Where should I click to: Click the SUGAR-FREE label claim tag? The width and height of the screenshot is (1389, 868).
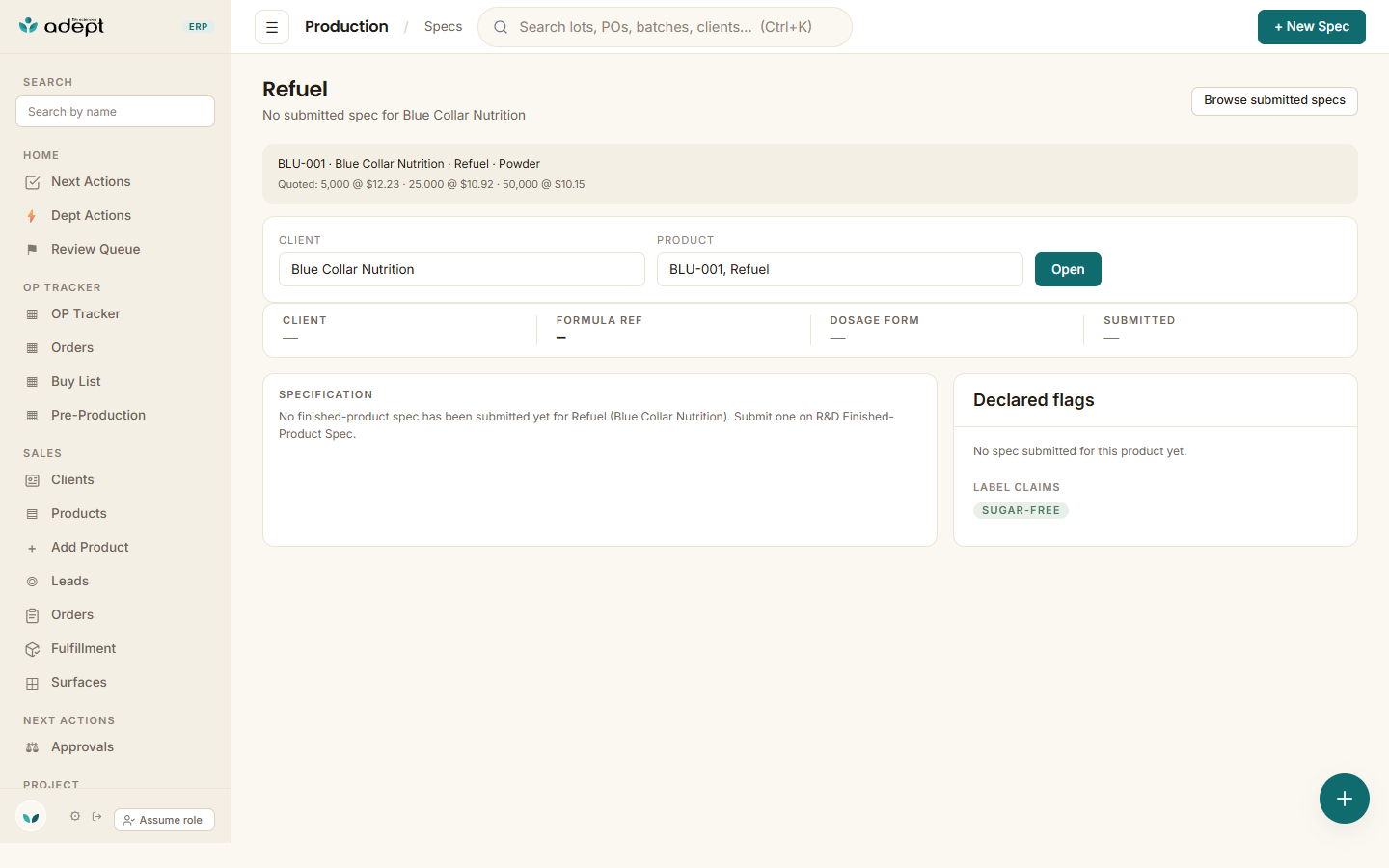(x=1021, y=511)
